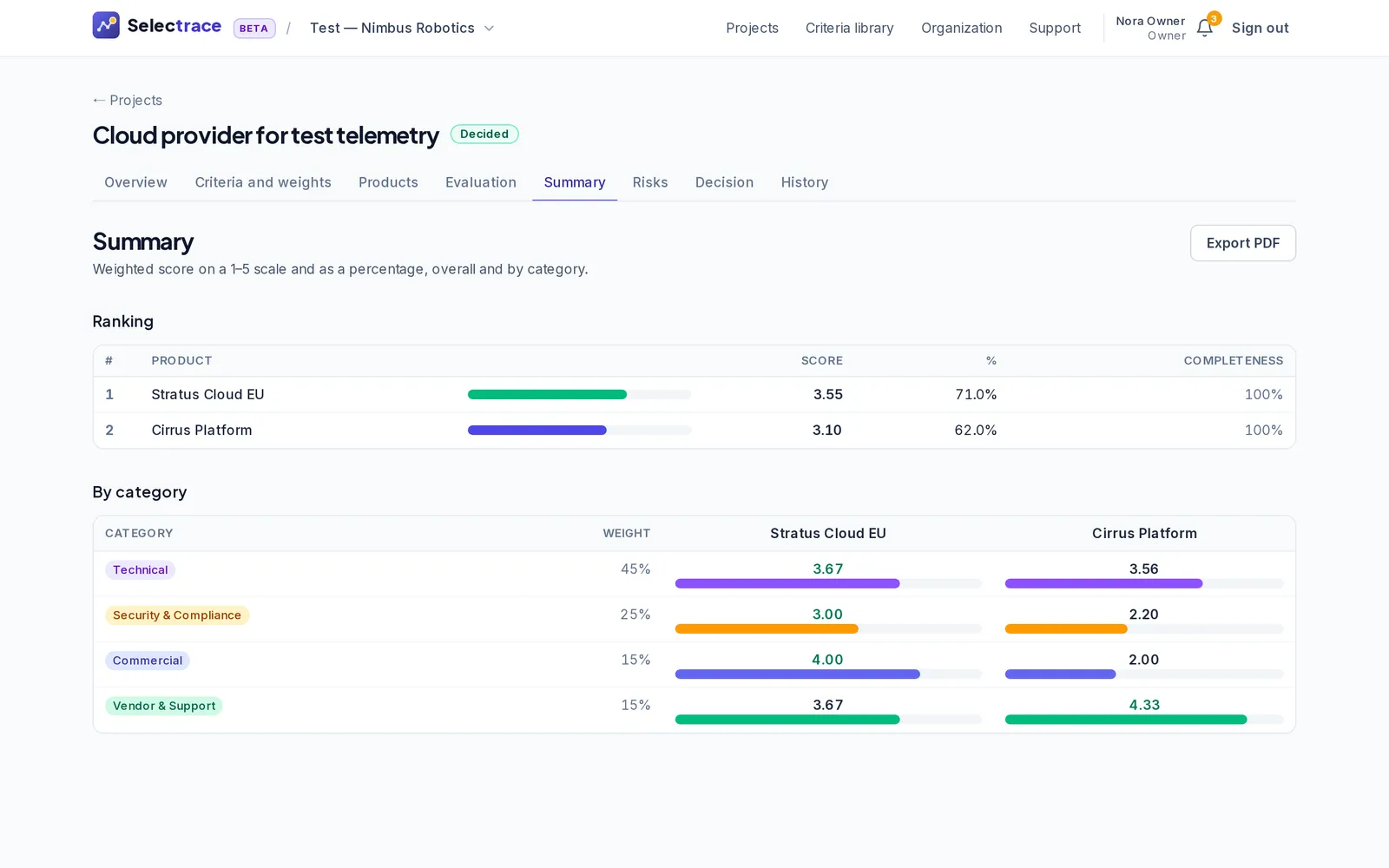Click Cirrus Platform in the ranking table
Screen dimensions: 1389x868
click(201, 430)
